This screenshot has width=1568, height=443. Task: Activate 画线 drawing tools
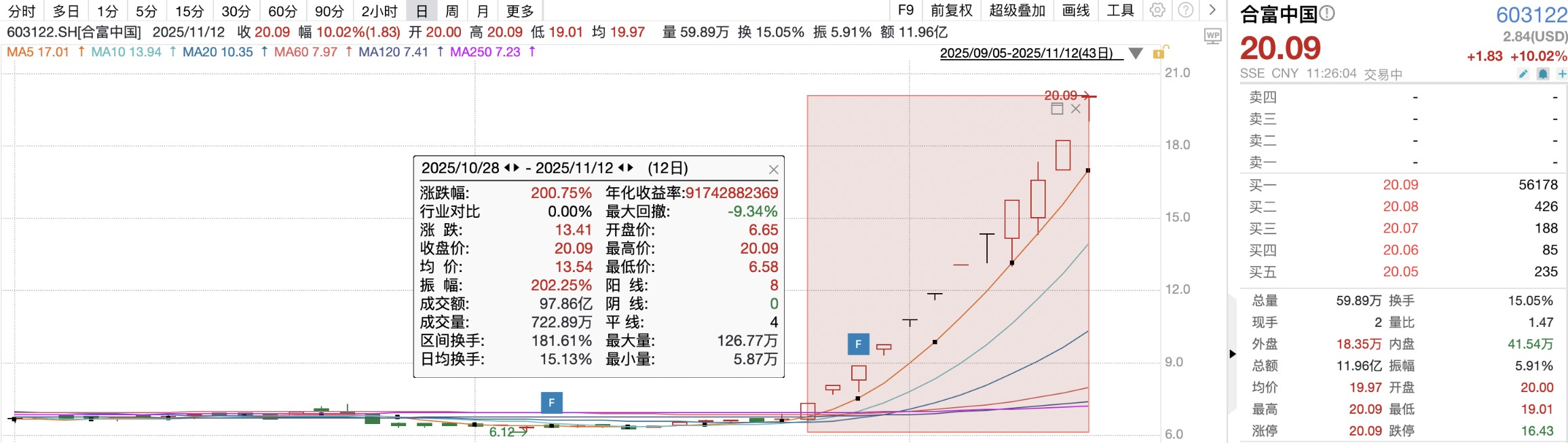(1076, 10)
